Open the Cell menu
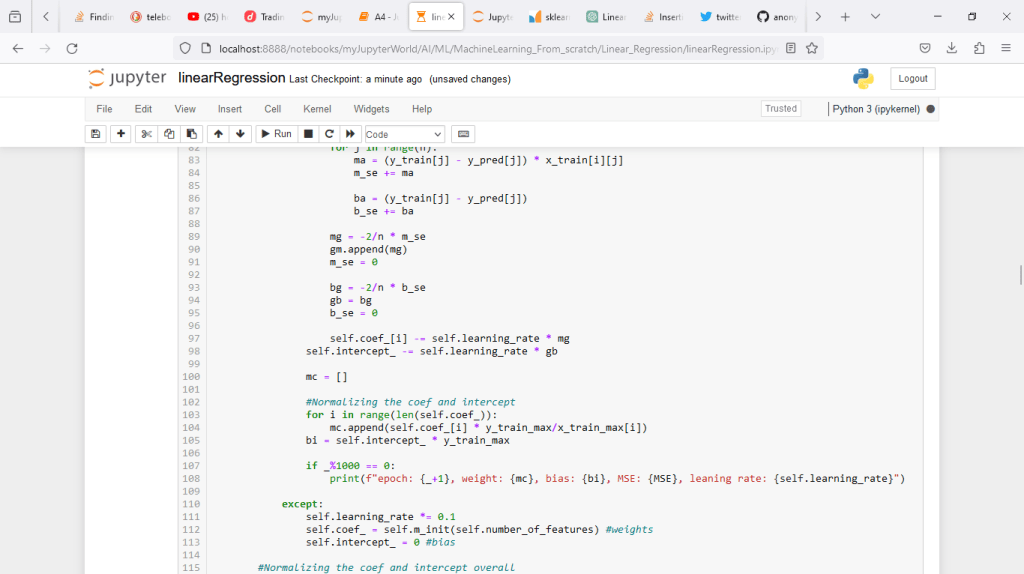This screenshot has height=574, width=1024. pos(272,109)
